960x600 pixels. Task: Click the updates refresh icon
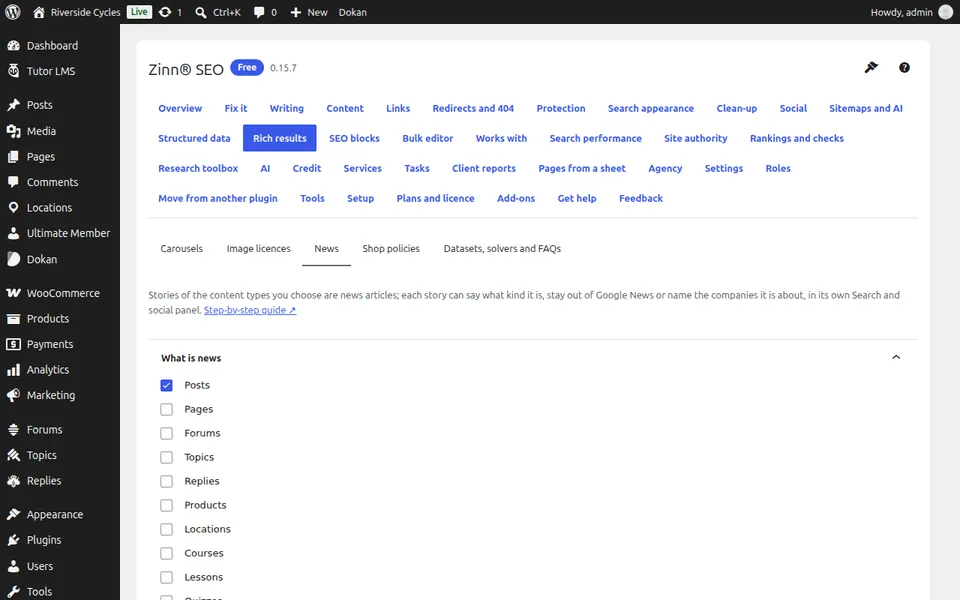point(165,12)
